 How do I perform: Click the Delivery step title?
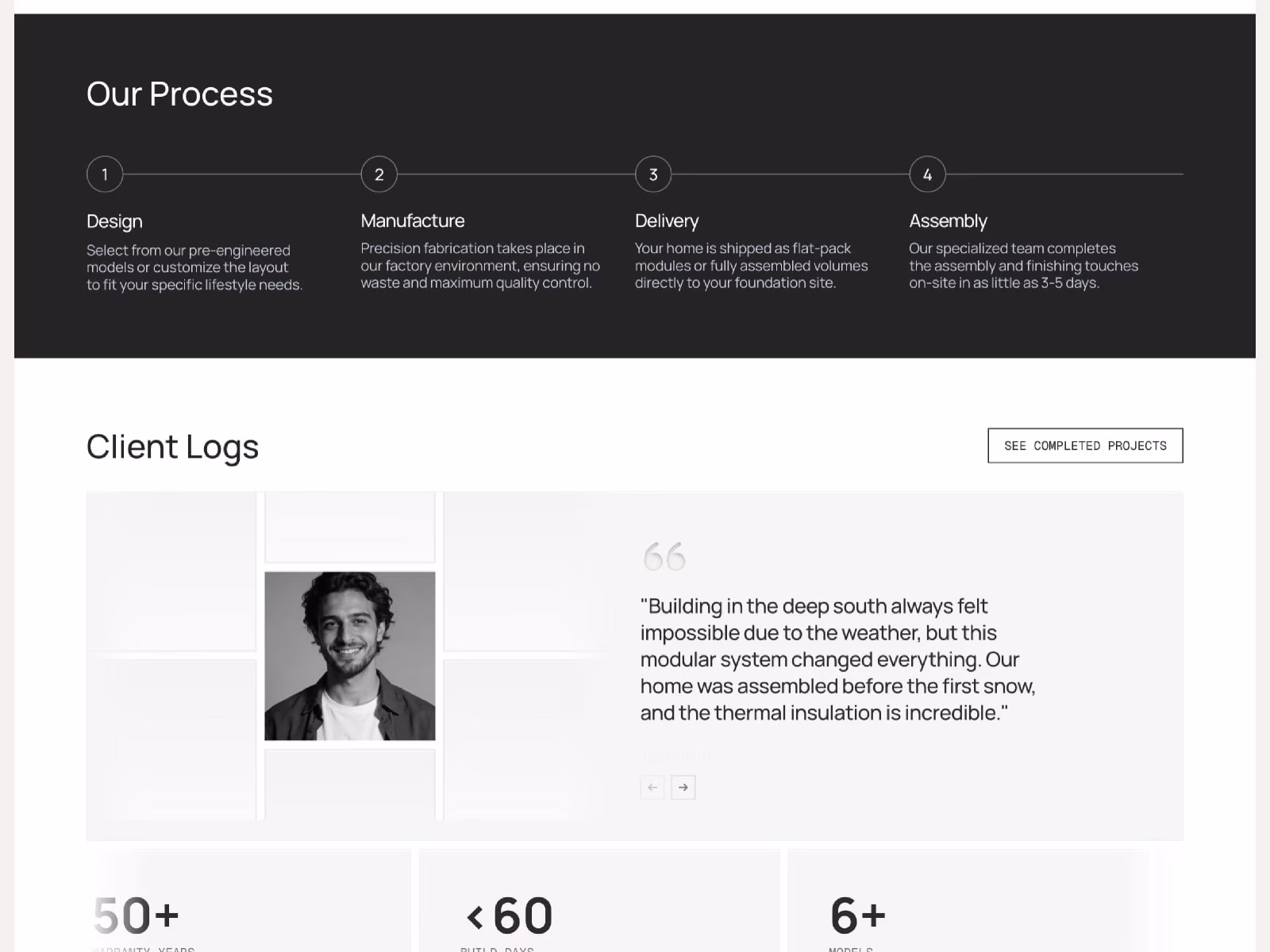(667, 221)
